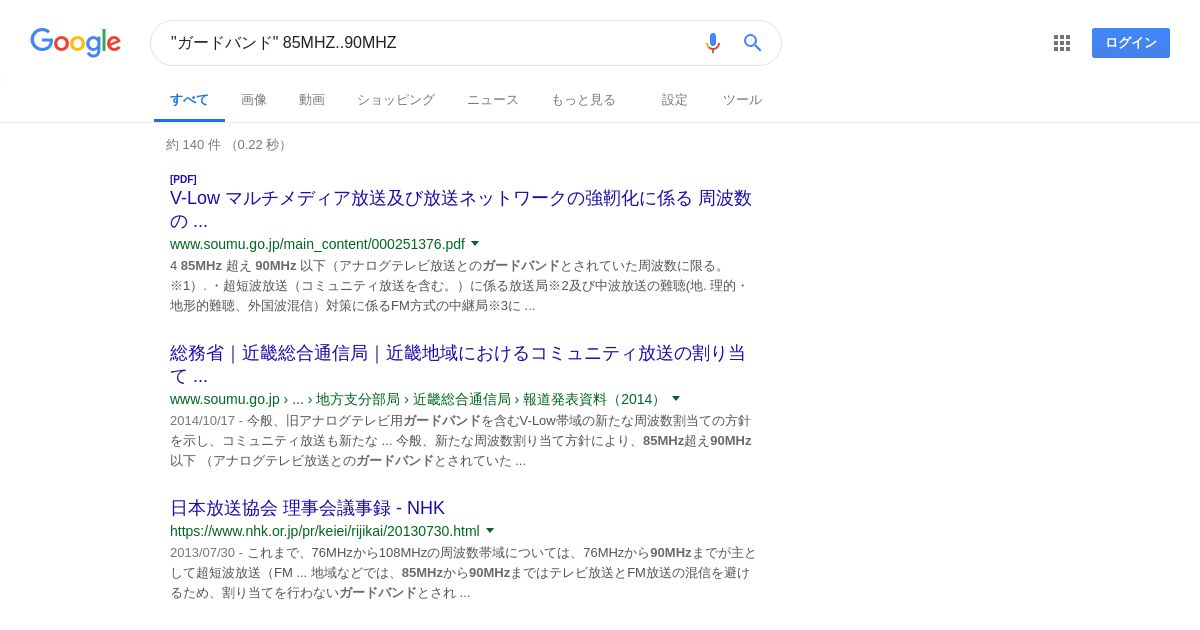
Task: Click the [PDF] label above first result
Action: coord(183,179)
